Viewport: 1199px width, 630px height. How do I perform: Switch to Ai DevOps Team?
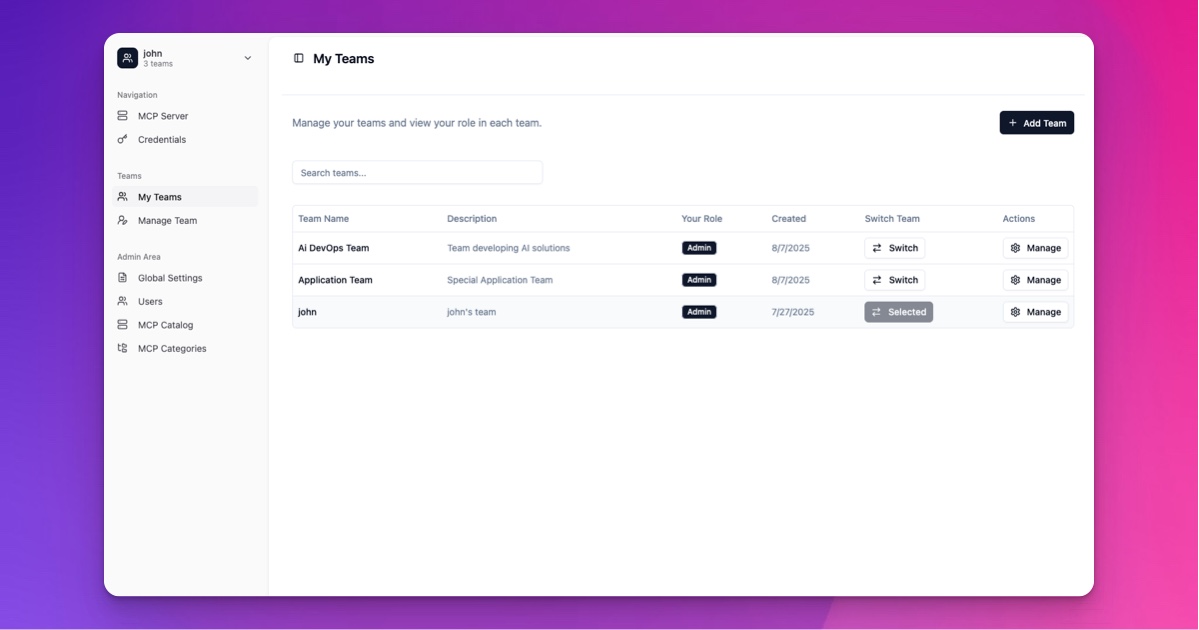click(x=895, y=248)
